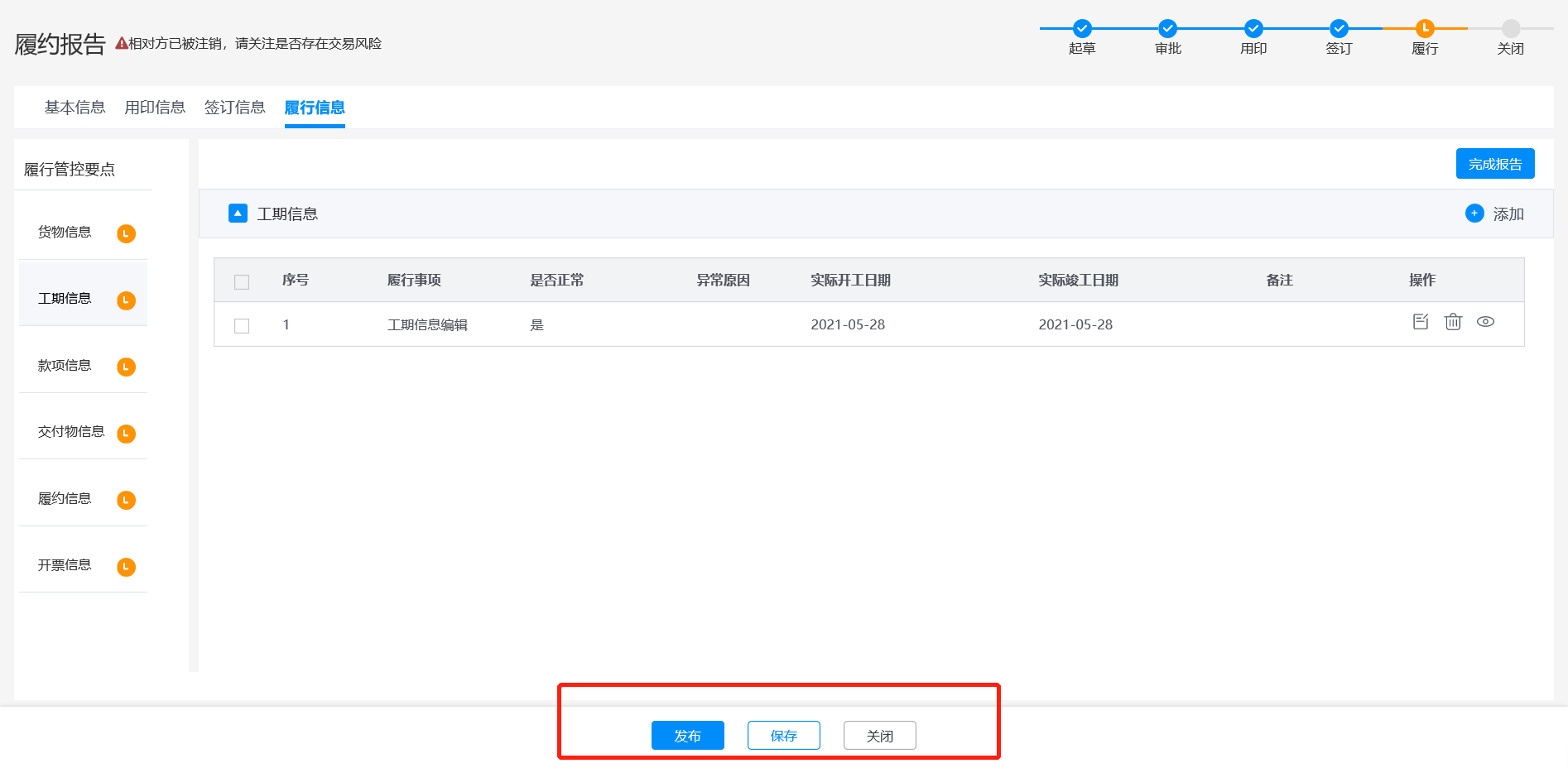
Task: Click the blue 发布 button
Action: pos(687,736)
